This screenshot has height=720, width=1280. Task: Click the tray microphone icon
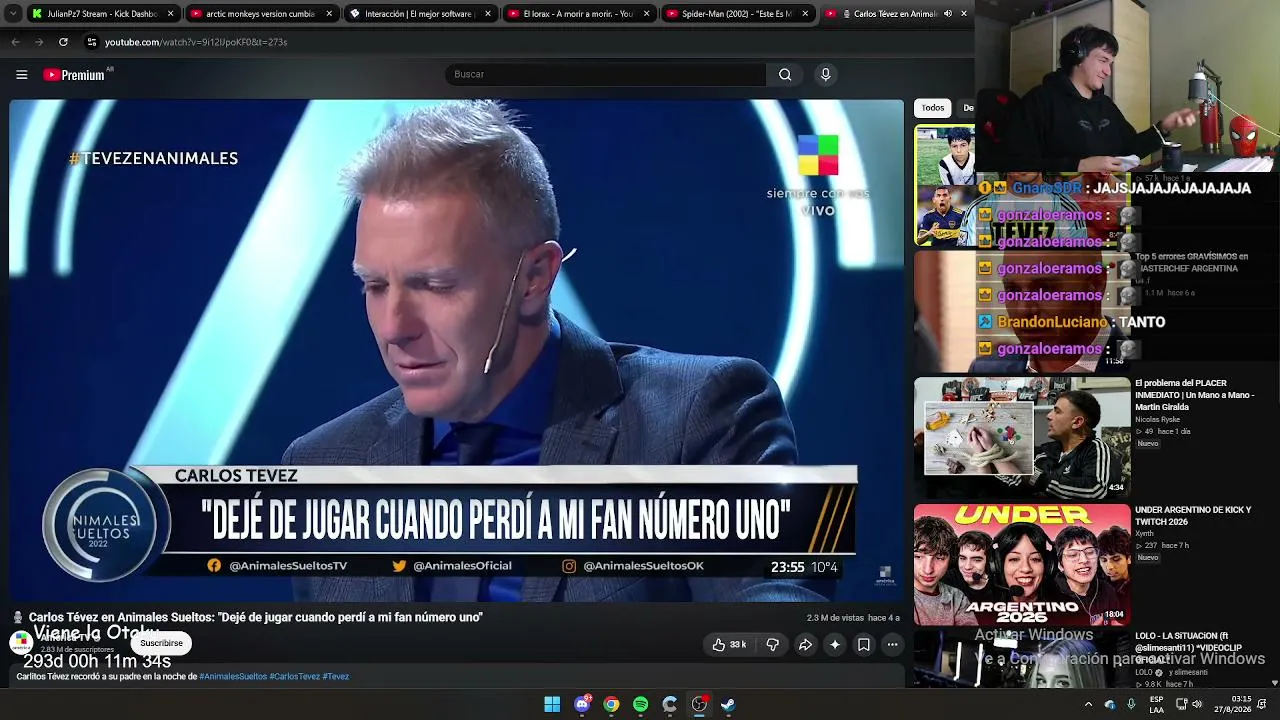[x=1131, y=704]
